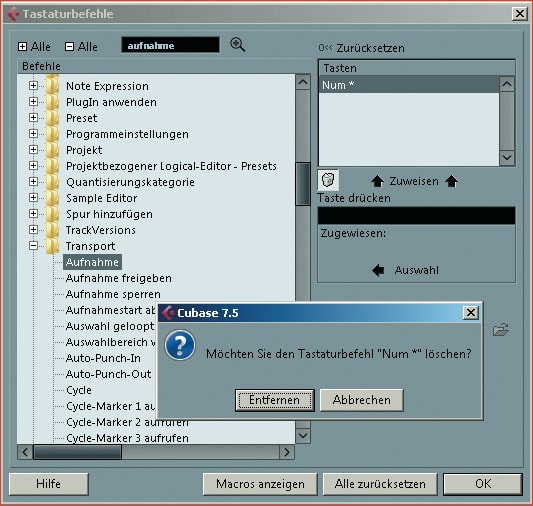533x506 pixels.
Task: Click horizontal scrollbar left arrow
Action: pos(25,452)
